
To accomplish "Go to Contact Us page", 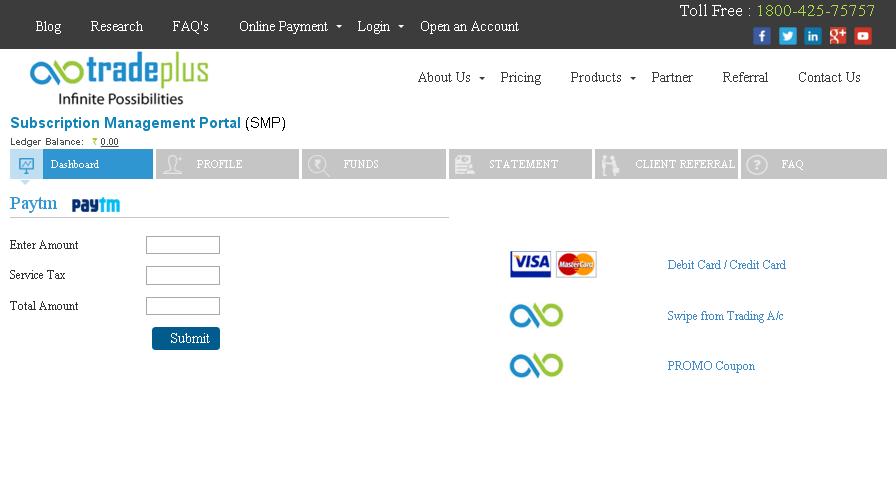I will (x=829, y=77).
